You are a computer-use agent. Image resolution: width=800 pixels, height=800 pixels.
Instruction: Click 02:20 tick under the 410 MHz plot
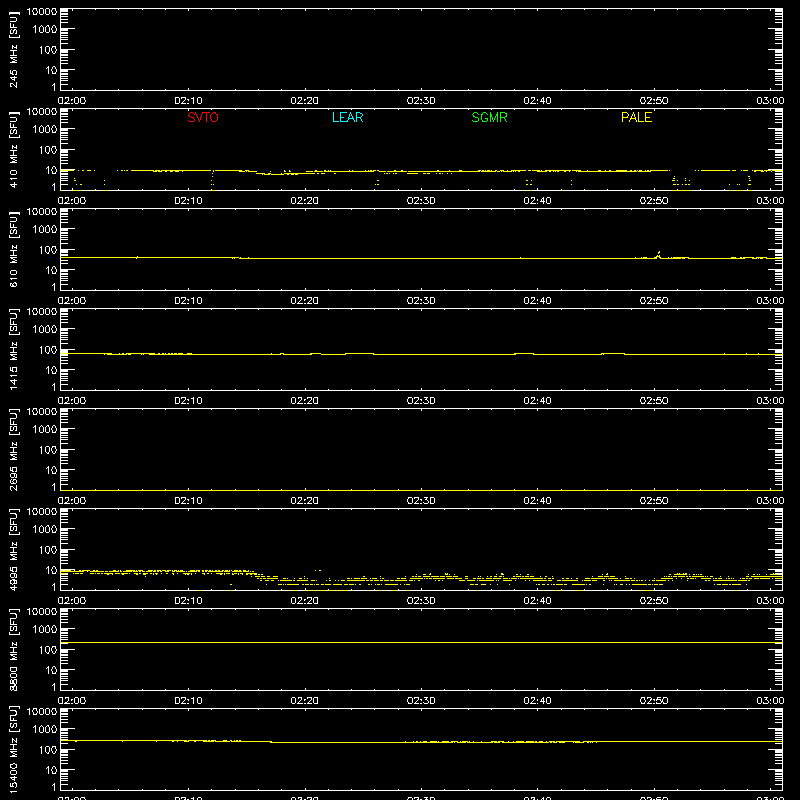tap(305, 201)
